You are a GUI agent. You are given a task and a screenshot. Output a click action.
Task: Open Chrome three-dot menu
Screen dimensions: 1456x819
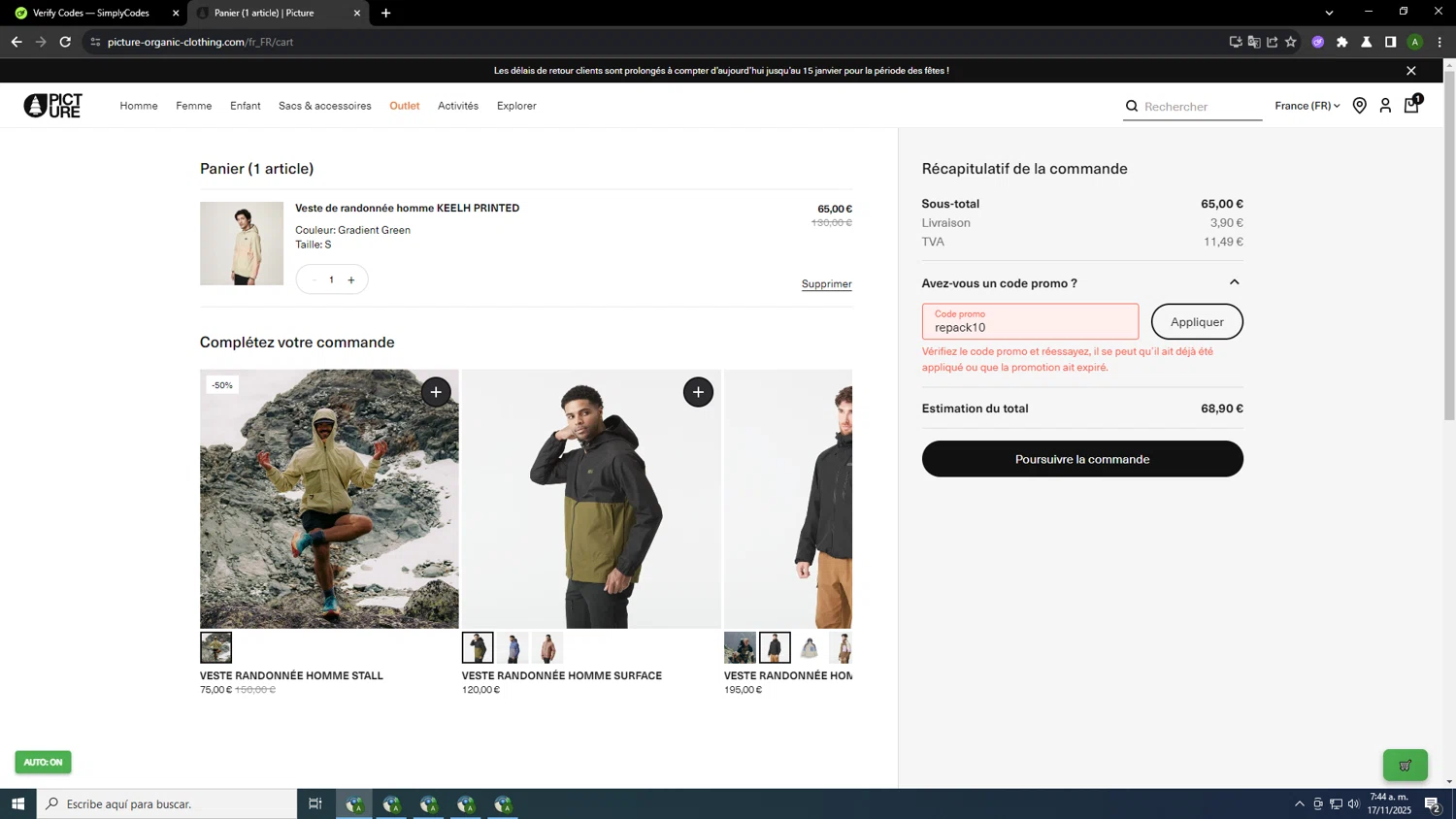pos(1439,42)
